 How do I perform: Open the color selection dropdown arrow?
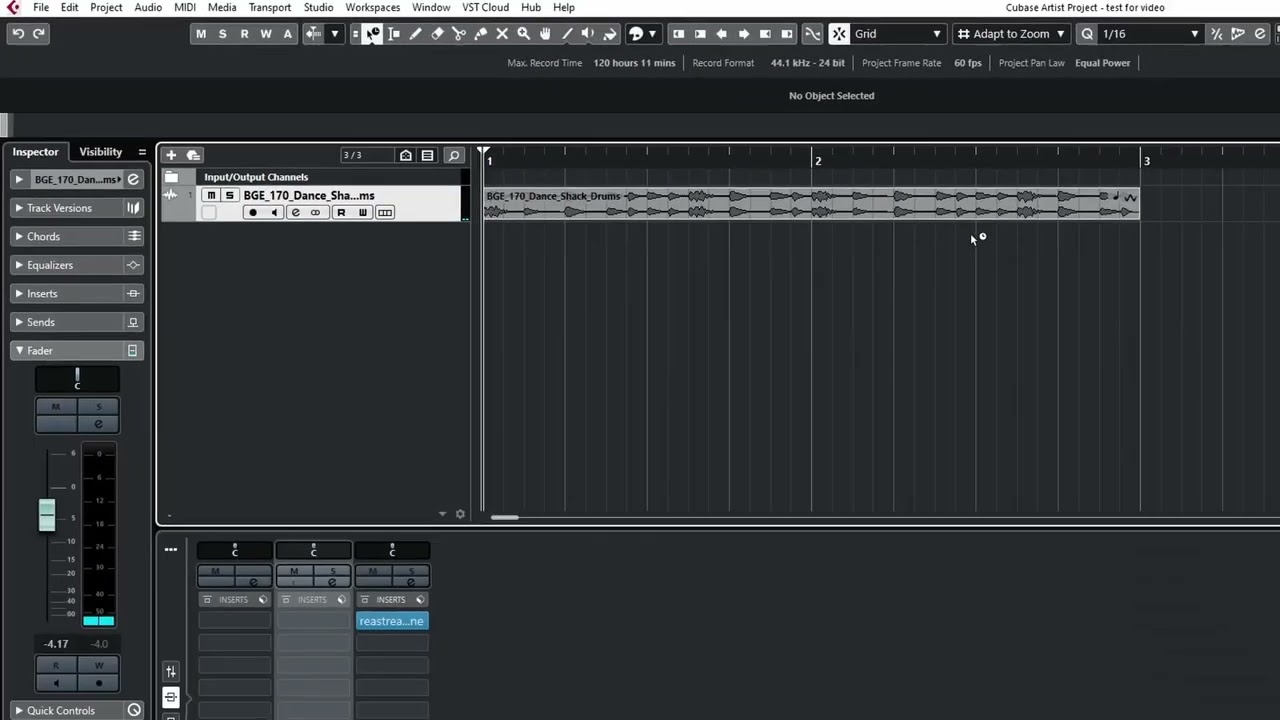point(652,34)
